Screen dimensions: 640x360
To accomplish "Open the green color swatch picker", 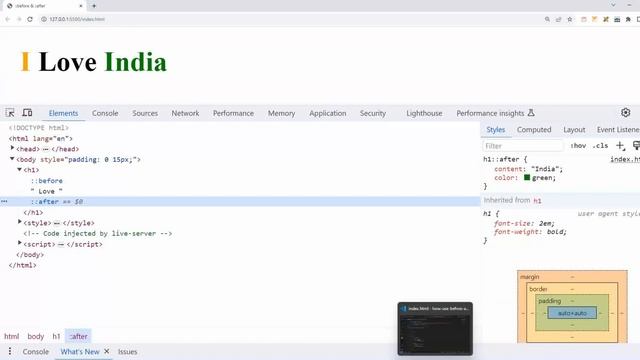I will pos(527,178).
